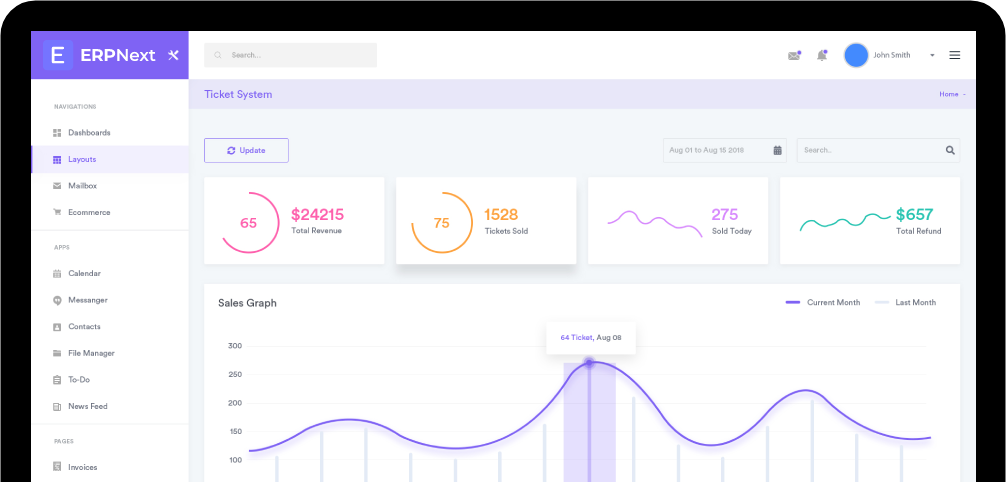Click the calendar icon in date range field
Screen dimensions: 1006x482
point(777,150)
